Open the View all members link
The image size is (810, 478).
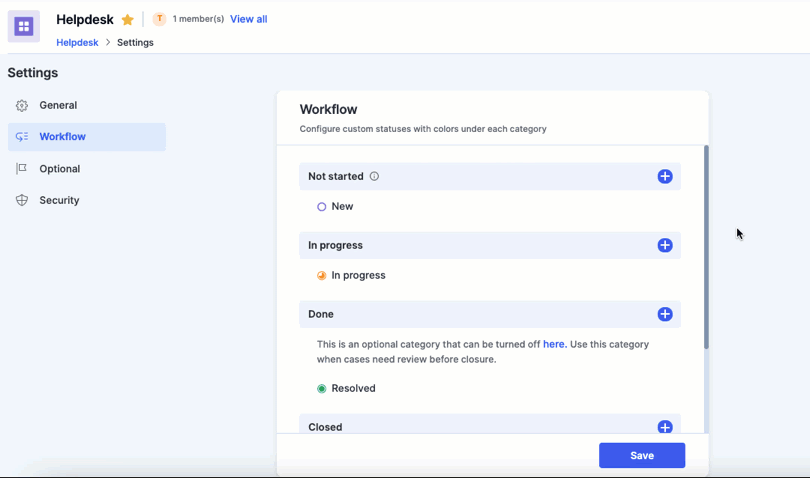pos(248,19)
